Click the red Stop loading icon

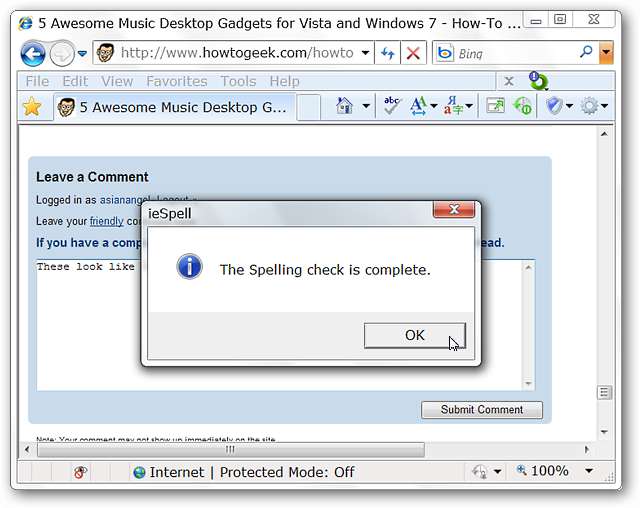coord(412,53)
